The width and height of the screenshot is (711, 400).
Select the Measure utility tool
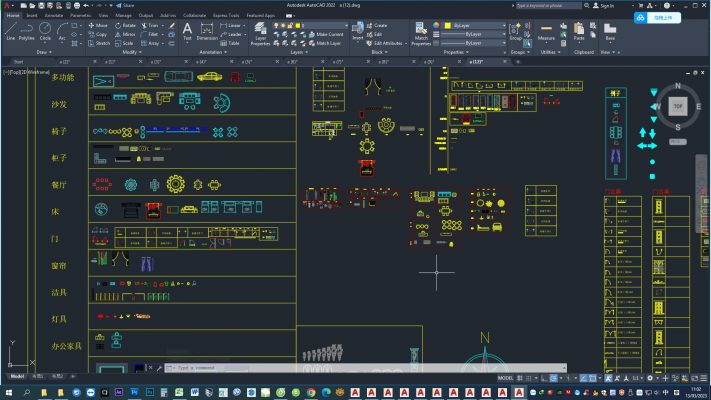pyautogui.click(x=546, y=31)
